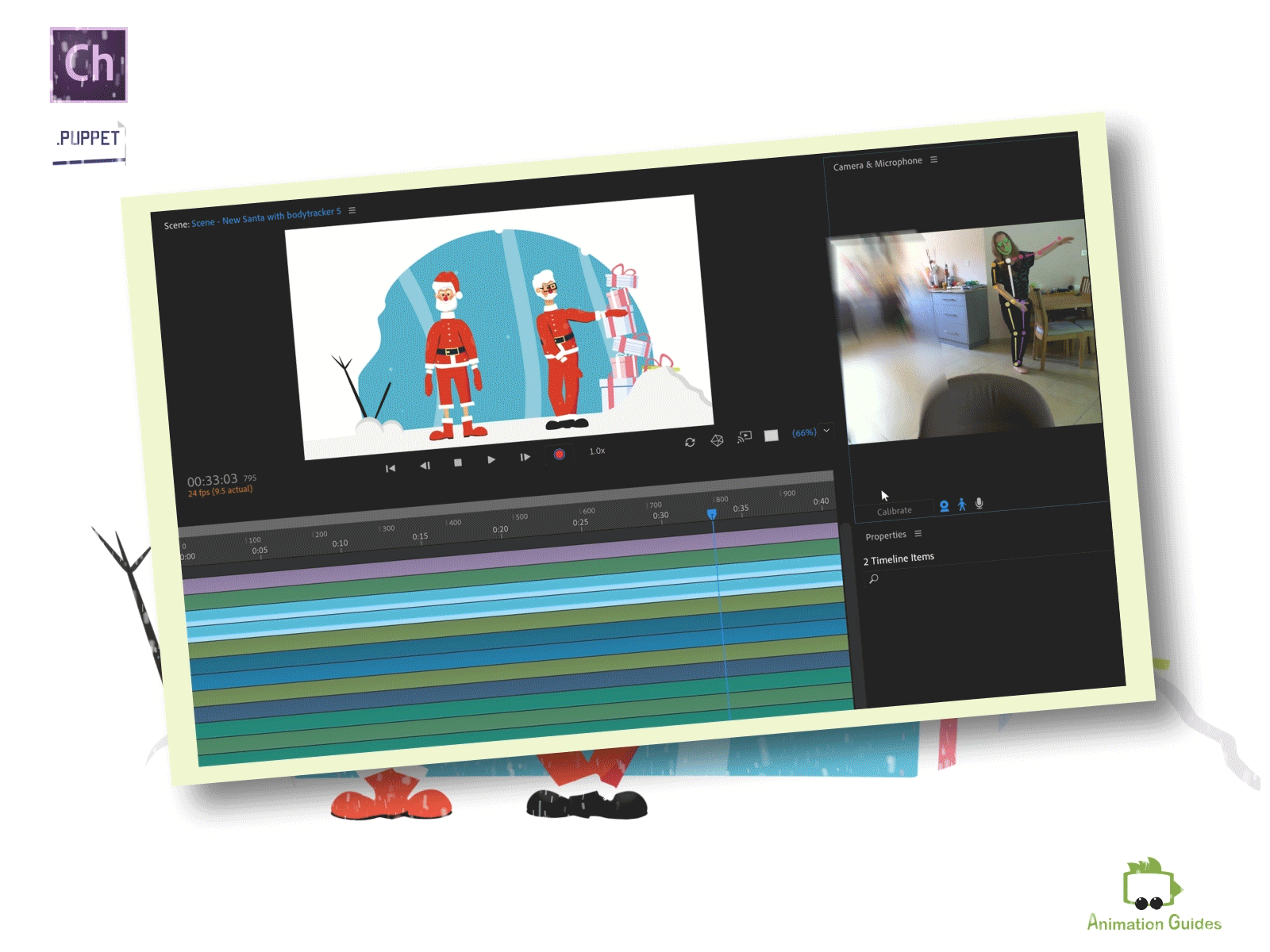Stop scene playback
The image size is (1270, 952).
coord(457,463)
